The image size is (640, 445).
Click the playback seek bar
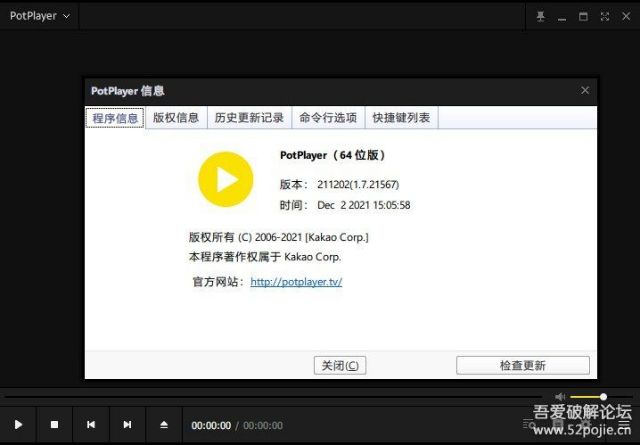[273, 396]
